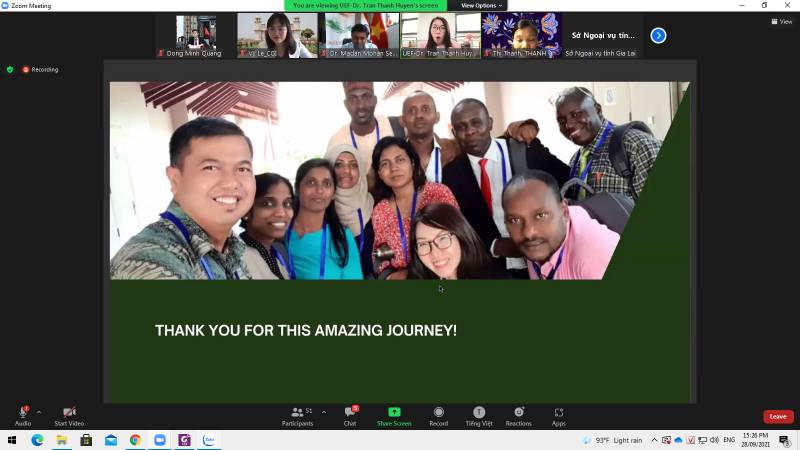Turn on camera with Start Video

click(69, 415)
